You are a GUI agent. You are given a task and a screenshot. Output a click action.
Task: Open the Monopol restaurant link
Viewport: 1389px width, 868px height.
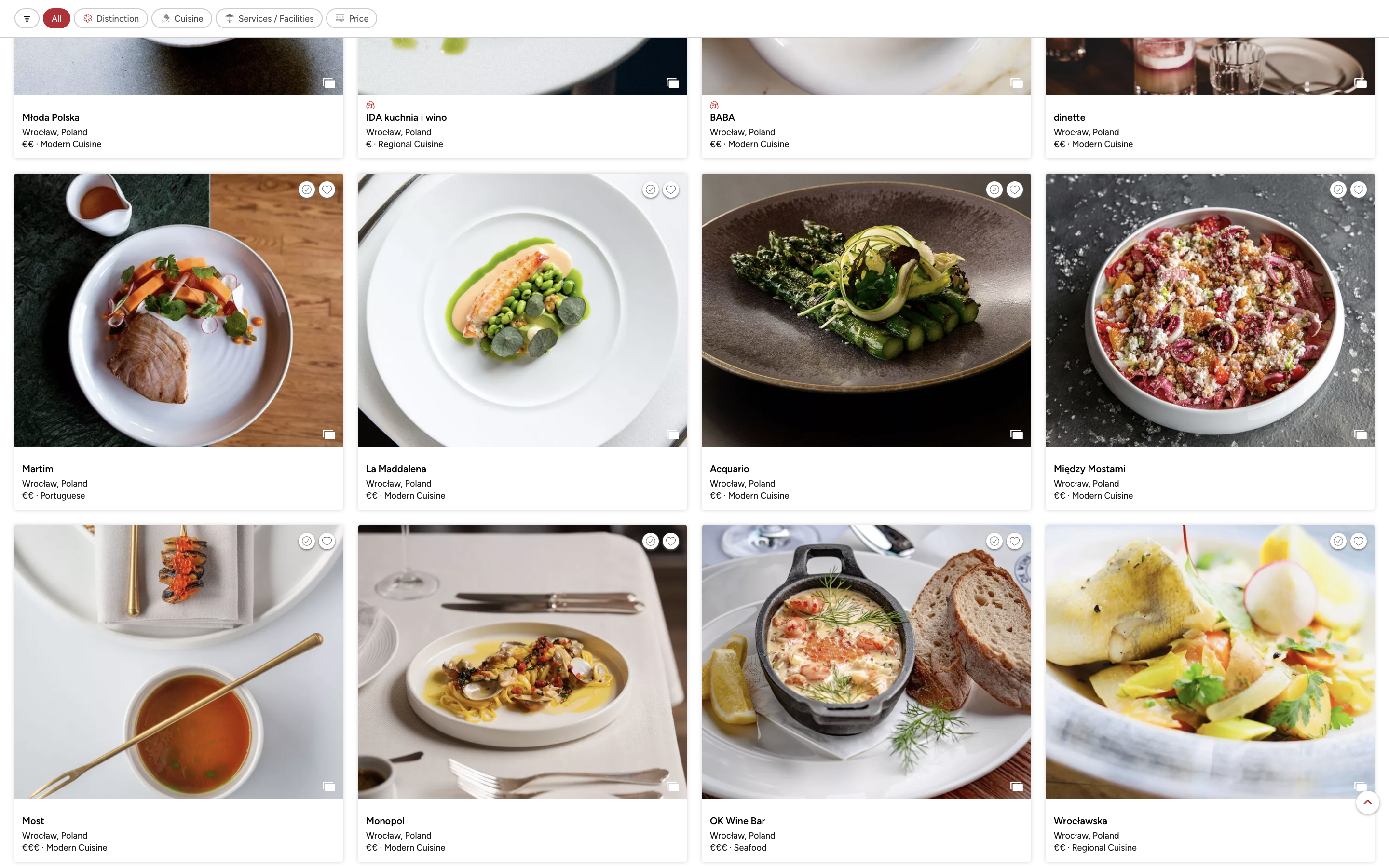pos(385,821)
